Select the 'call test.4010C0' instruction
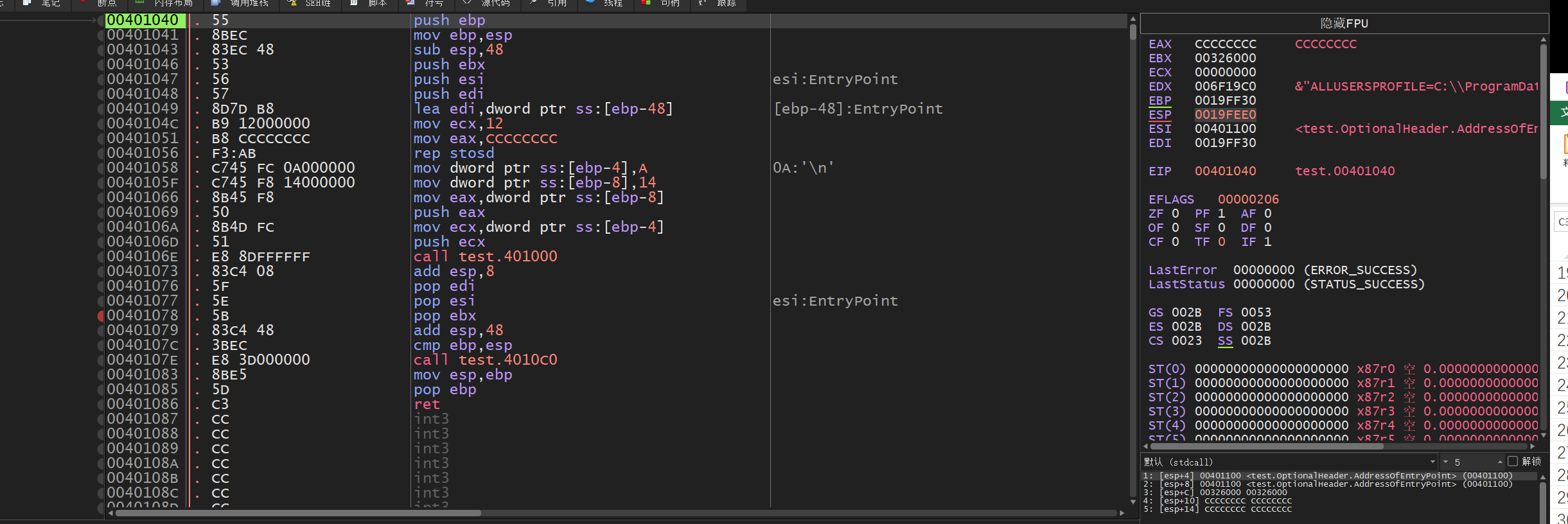Viewport: 1568px width, 524px height. pos(485,360)
